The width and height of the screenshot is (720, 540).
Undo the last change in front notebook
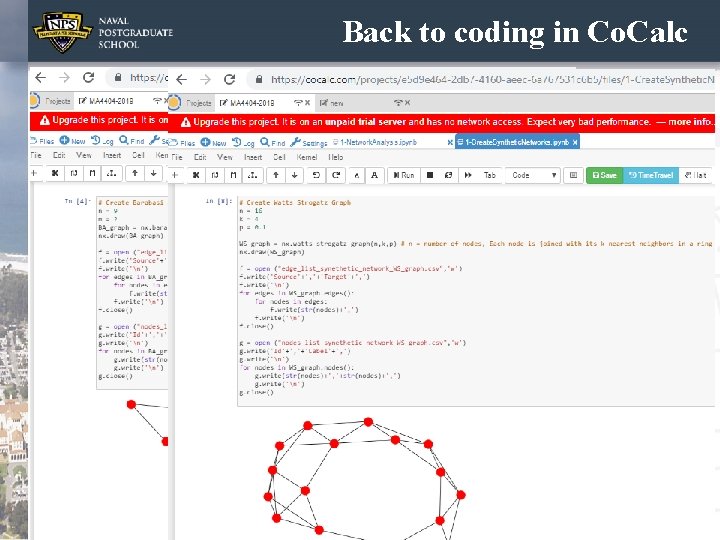[x=316, y=175]
